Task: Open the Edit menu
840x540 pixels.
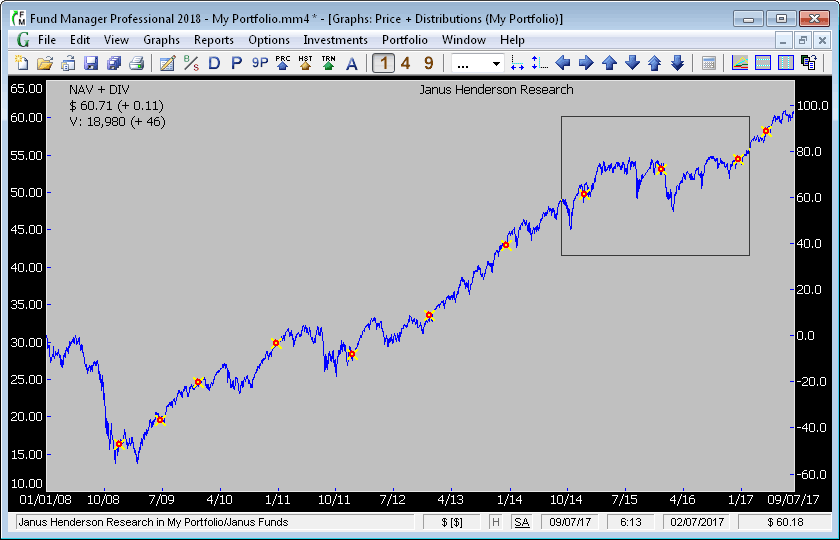Action: pyautogui.click(x=80, y=40)
